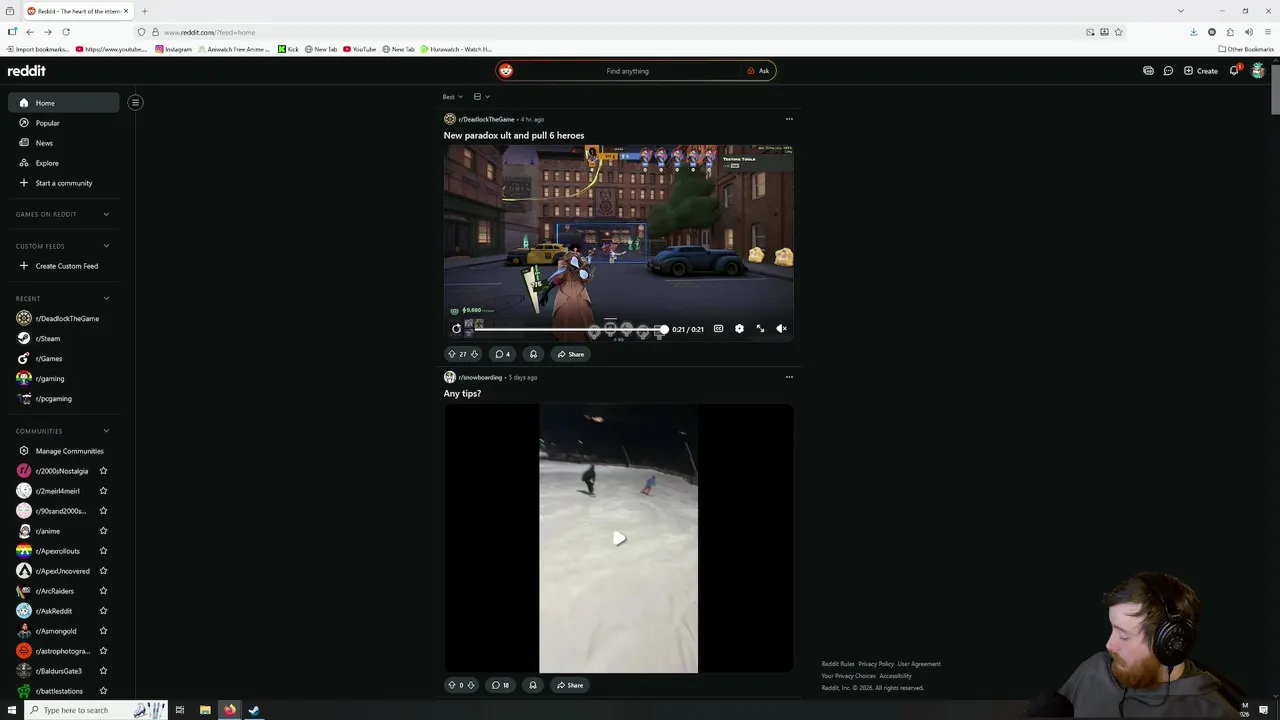This screenshot has height=720, width=1280.
Task: Open the more options menu on the r/DeadlockTheGame post
Action: coord(789,119)
